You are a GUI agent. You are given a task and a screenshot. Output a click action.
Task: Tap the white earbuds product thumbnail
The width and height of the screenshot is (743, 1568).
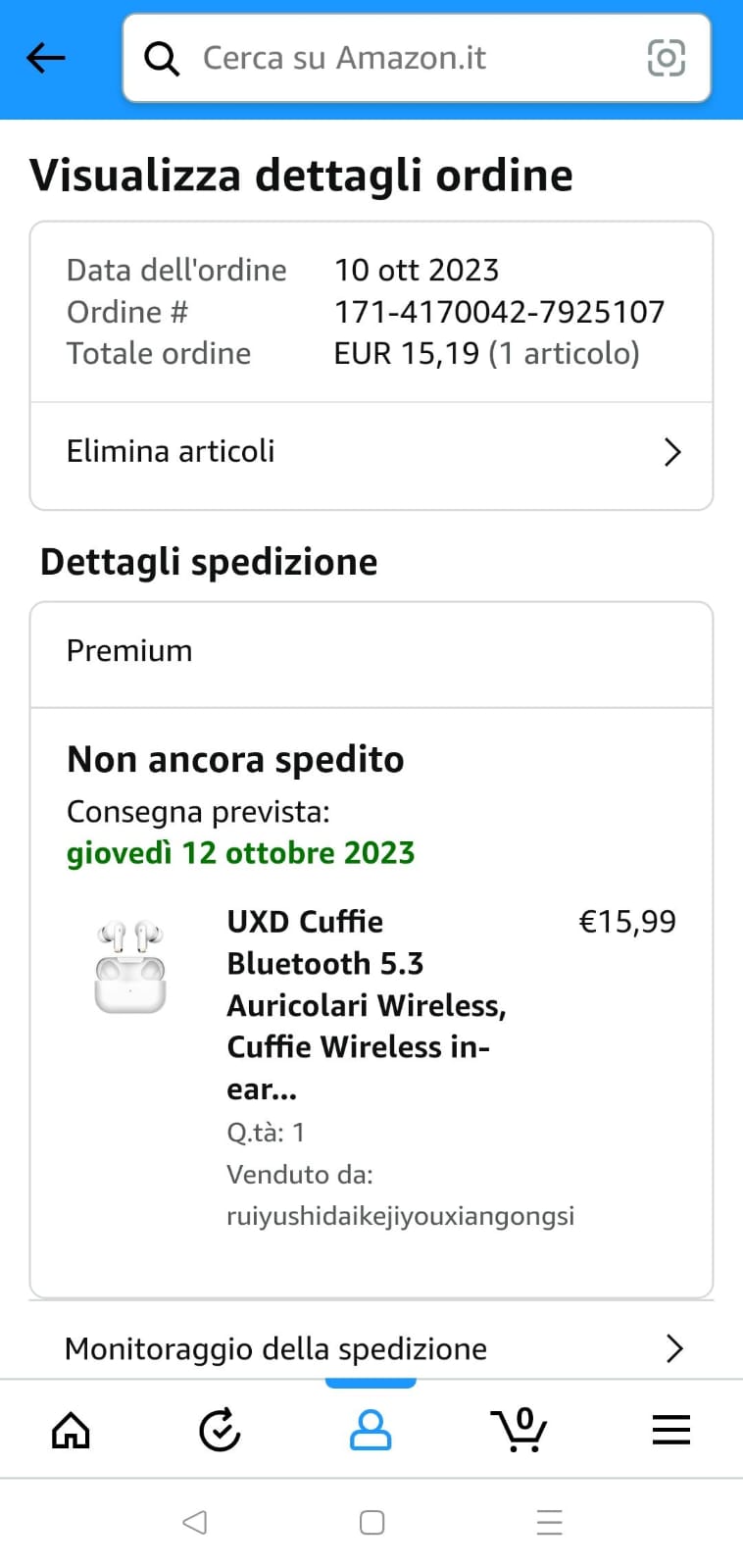coord(129,967)
